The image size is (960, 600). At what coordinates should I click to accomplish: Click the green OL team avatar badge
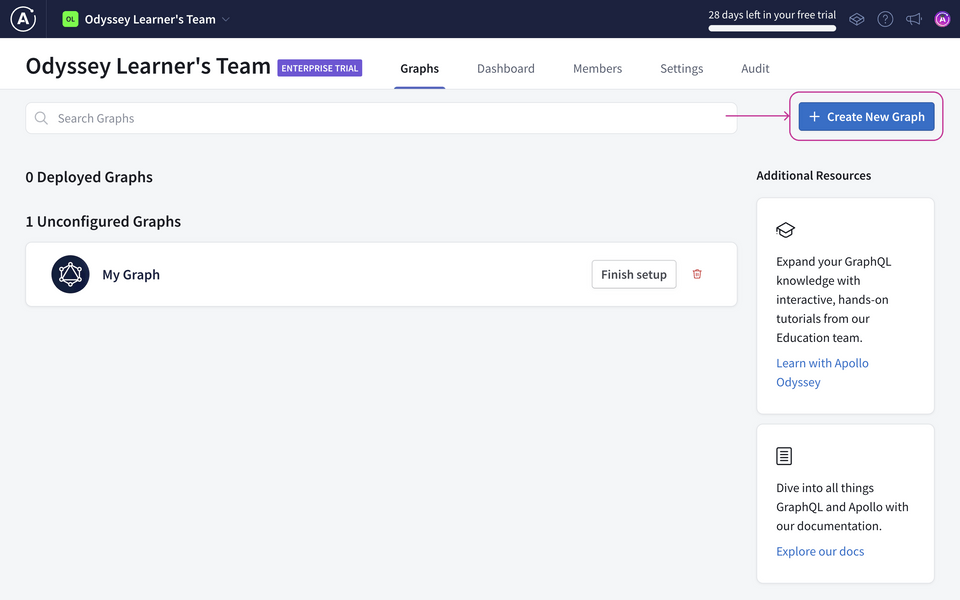(70, 19)
